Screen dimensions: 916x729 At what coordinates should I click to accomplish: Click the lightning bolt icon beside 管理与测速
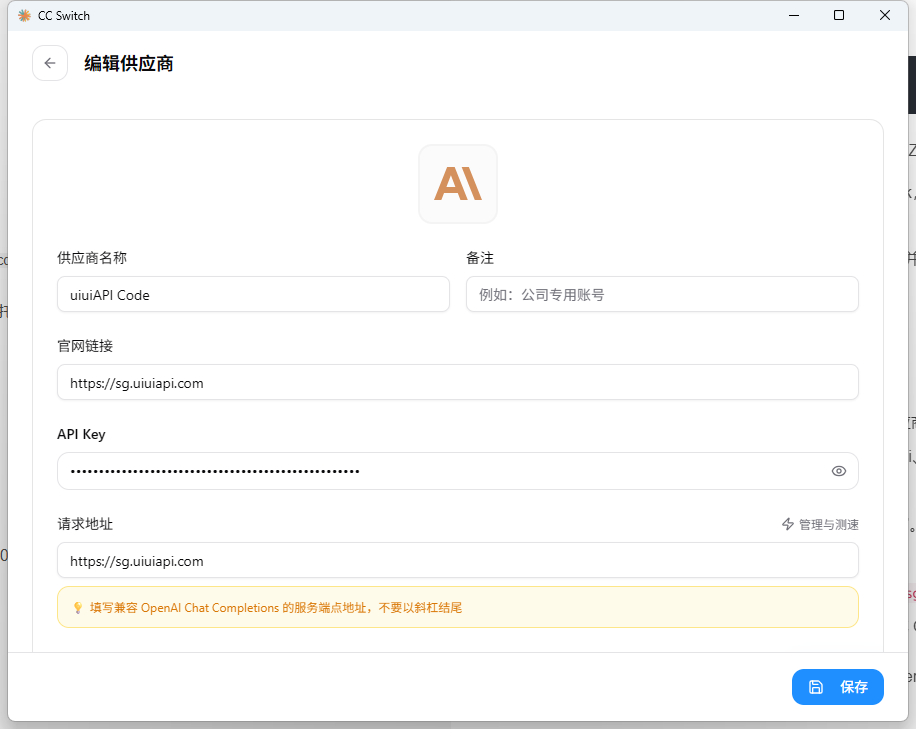click(787, 523)
